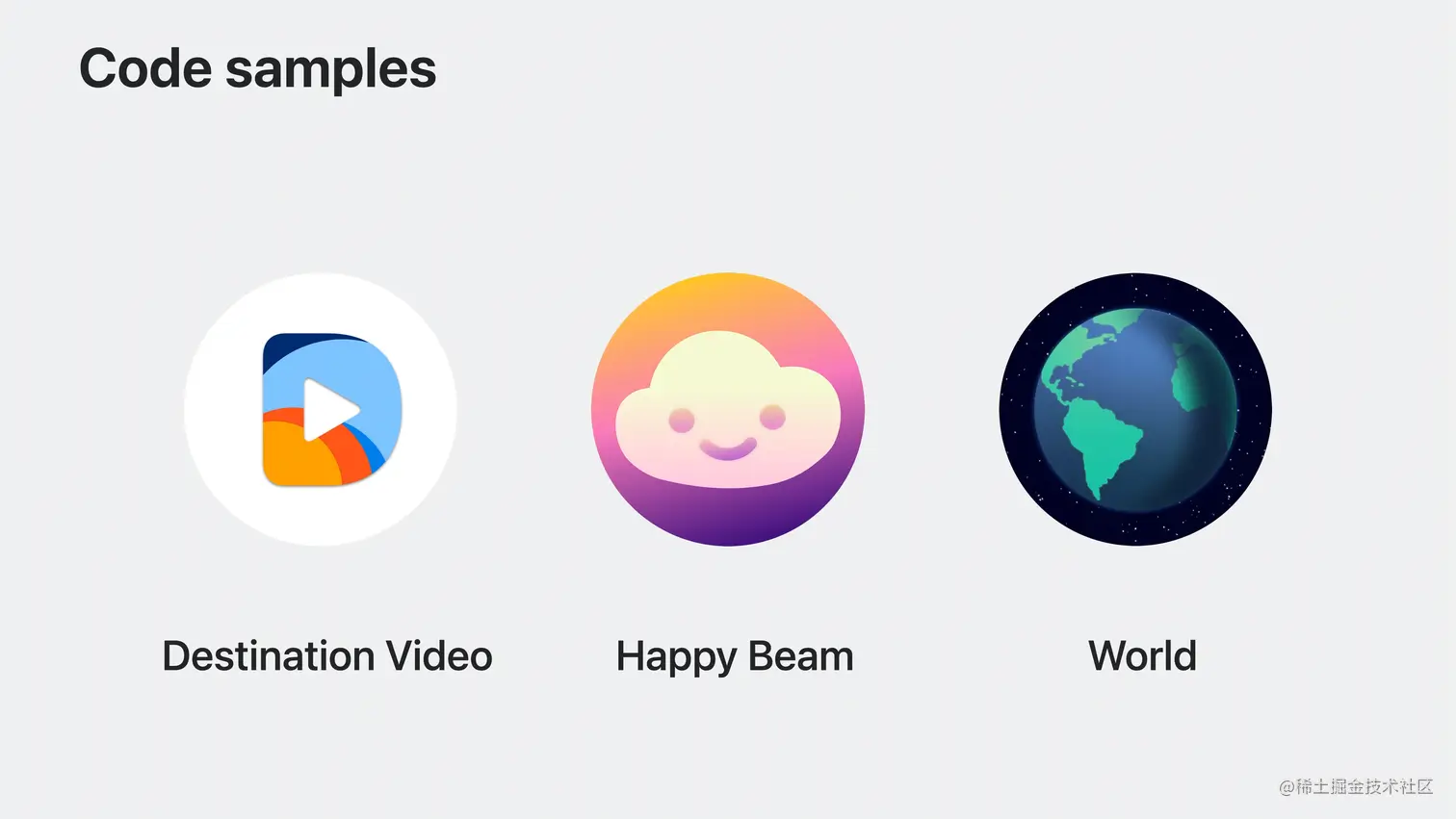Click the cloud's right pink eye

pyautogui.click(x=772, y=418)
